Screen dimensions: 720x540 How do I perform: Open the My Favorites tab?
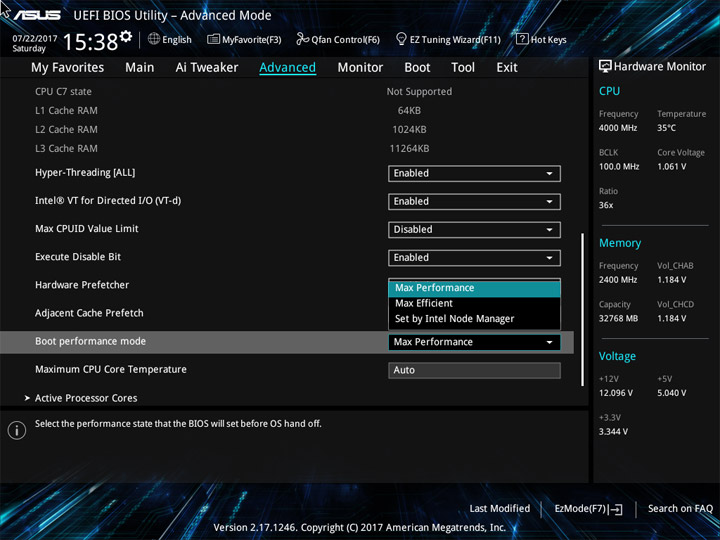(68, 68)
